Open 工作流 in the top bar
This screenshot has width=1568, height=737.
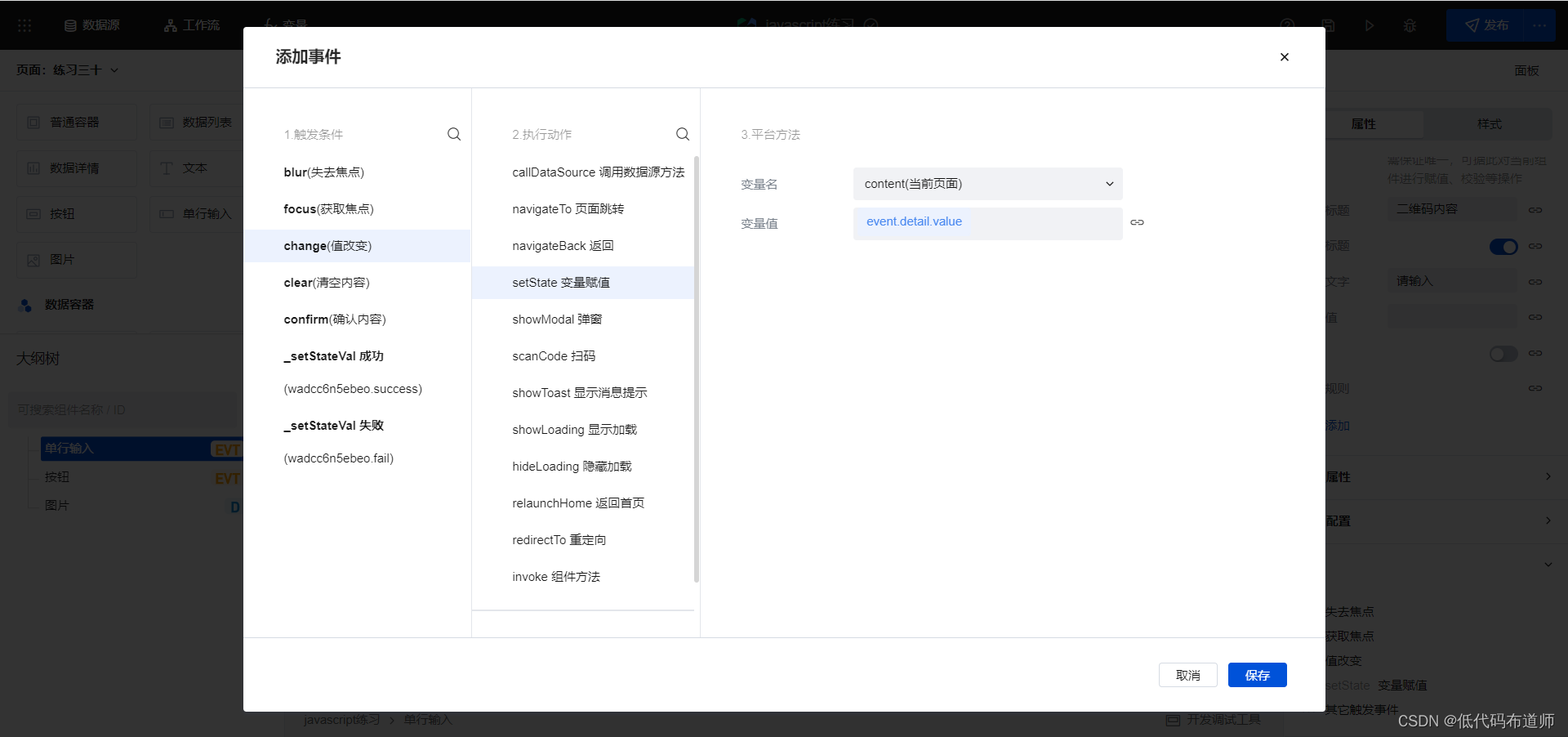coord(192,25)
